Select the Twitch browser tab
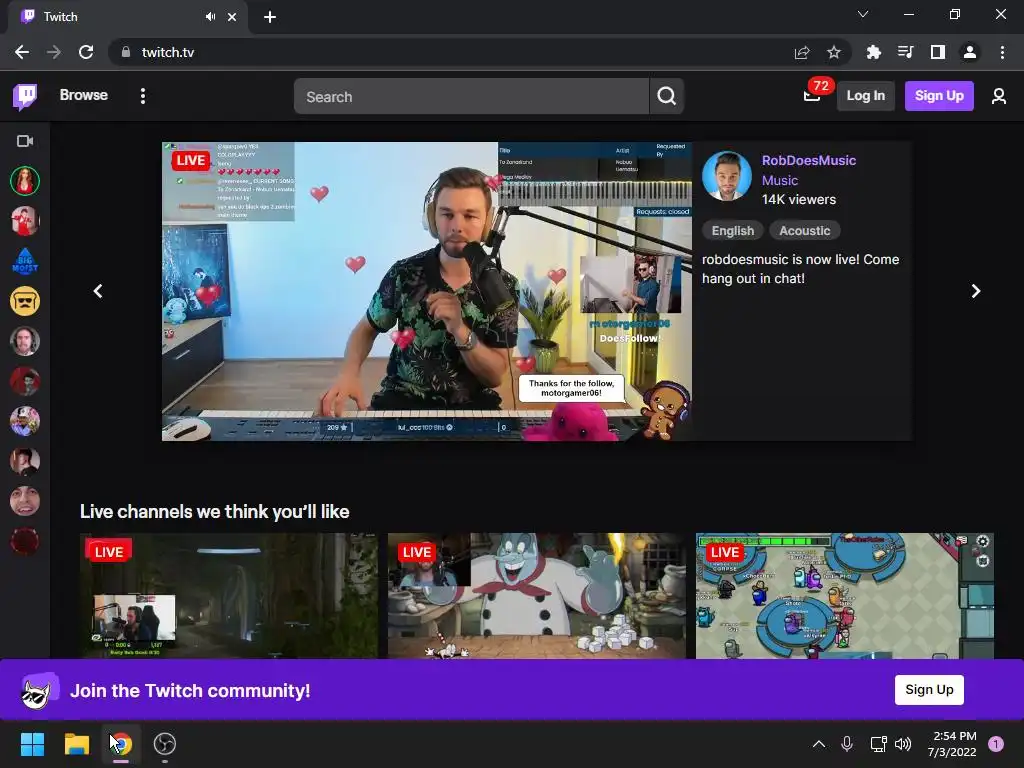The image size is (1024, 768). 127,17
